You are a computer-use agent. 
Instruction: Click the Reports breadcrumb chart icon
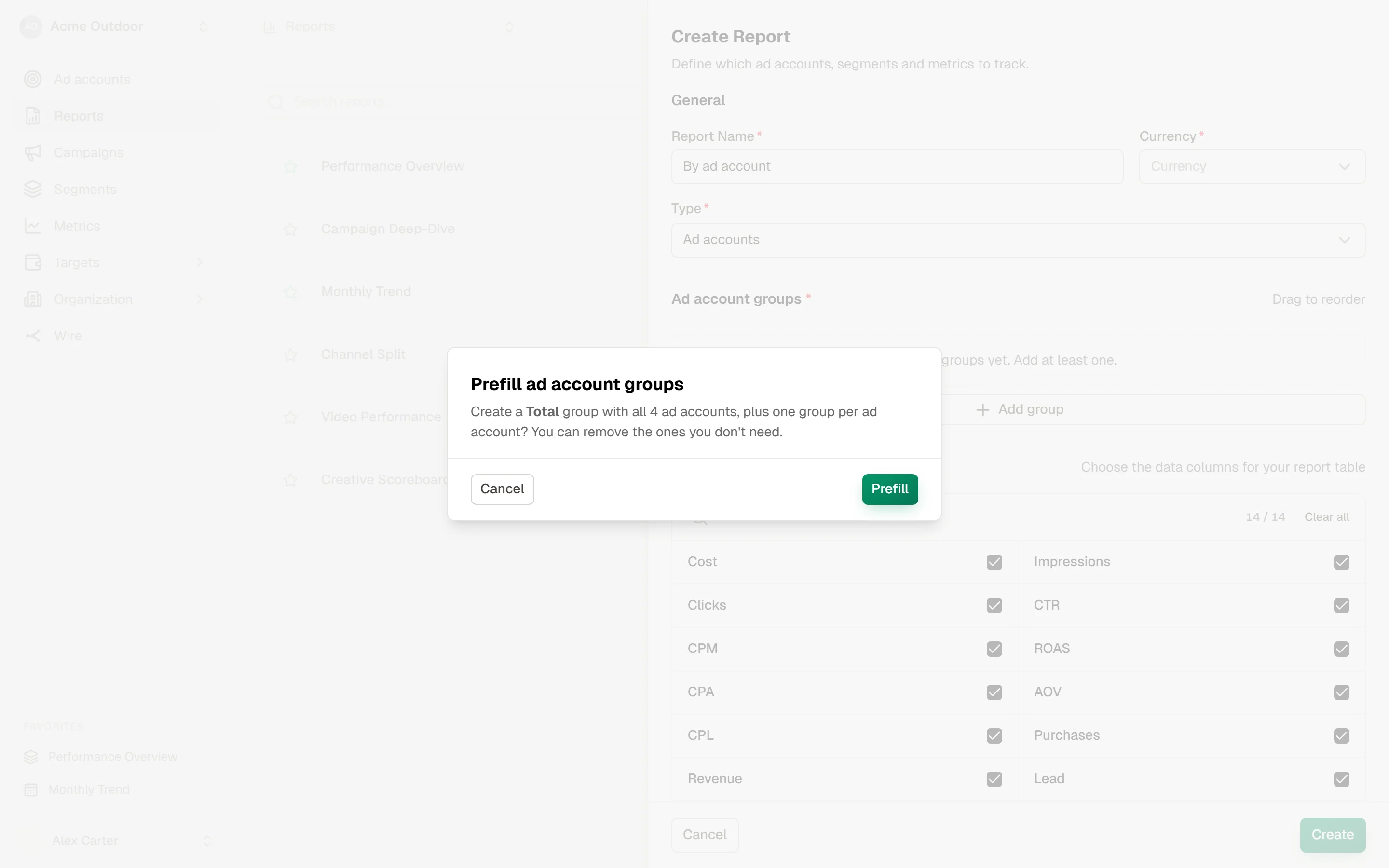click(x=269, y=27)
